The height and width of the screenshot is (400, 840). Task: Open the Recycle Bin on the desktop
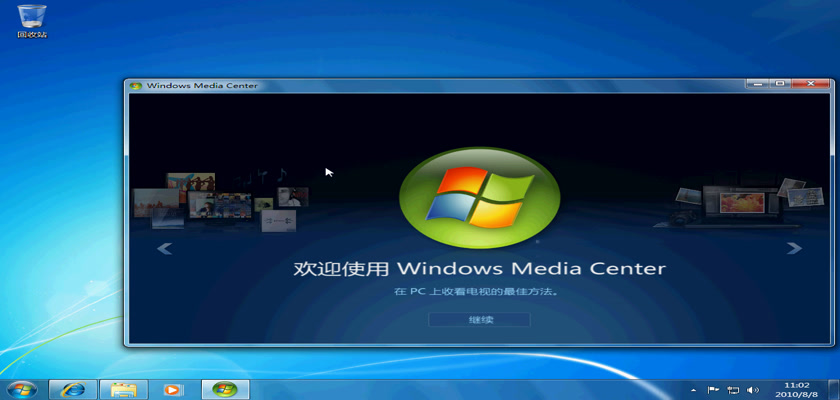click(x=31, y=15)
